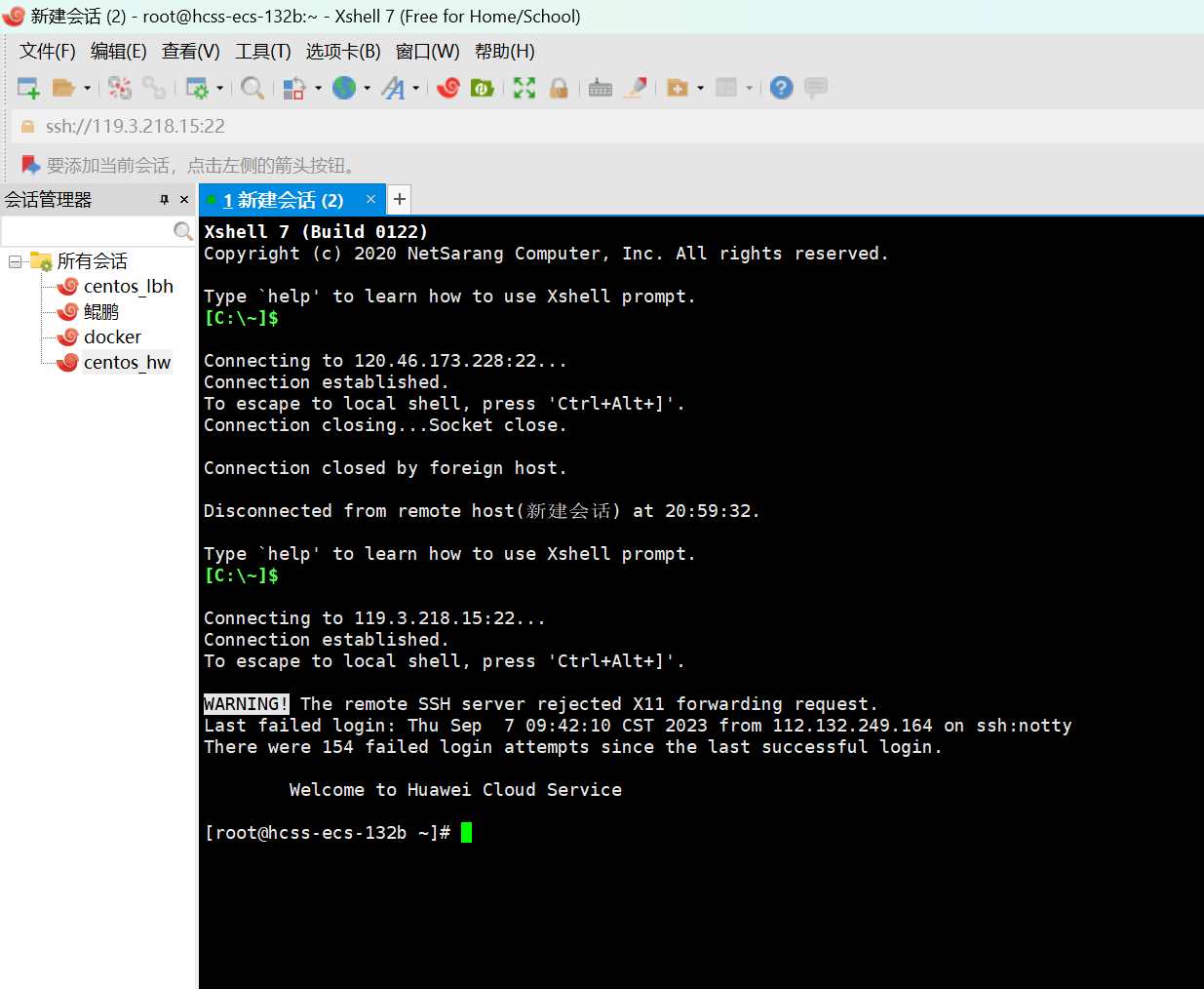Click the New session toolbar icon
Image resolution: width=1204 pixels, height=989 pixels.
pos(28,88)
